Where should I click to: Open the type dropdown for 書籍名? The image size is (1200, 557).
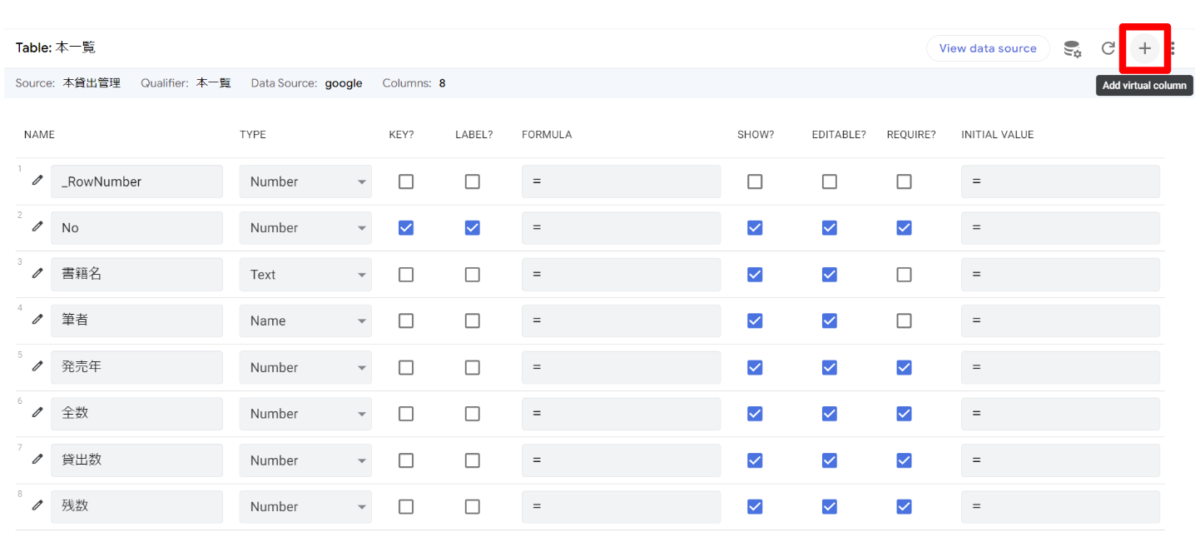coord(305,274)
